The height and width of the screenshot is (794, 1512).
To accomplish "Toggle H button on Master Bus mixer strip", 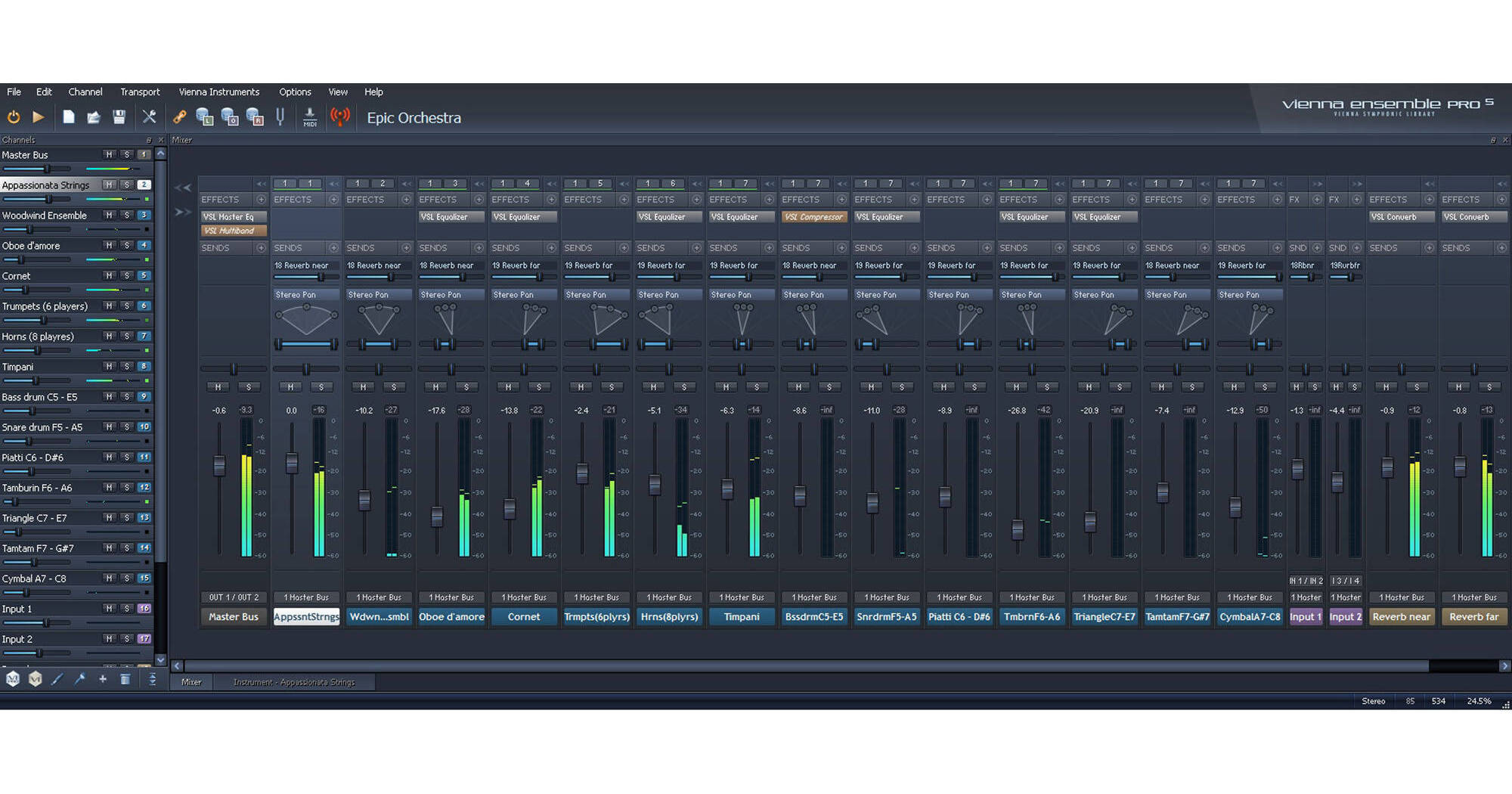I will [218, 387].
